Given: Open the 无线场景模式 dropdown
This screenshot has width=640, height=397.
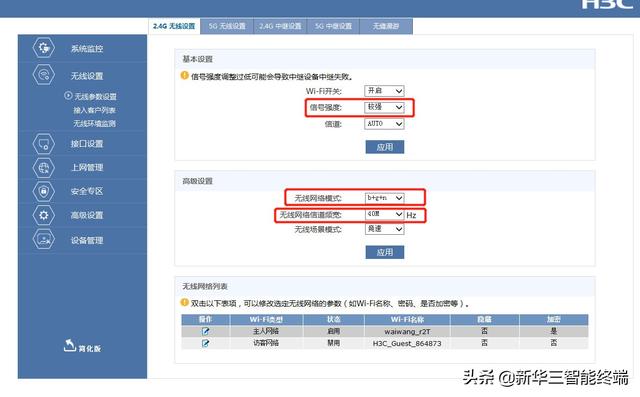Looking at the screenshot, I should tap(384, 229).
